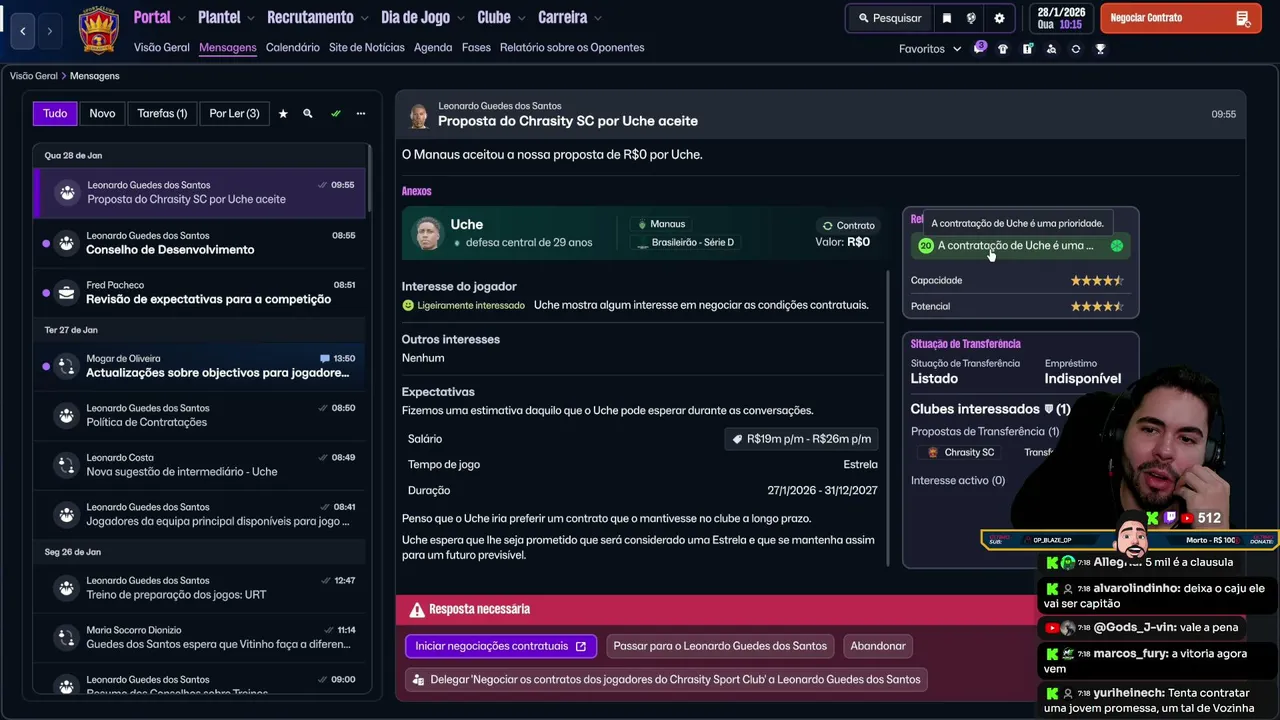Image resolution: width=1280 pixels, height=720 pixels.
Task: Open the Visão Geral tab
Action: (x=162, y=48)
